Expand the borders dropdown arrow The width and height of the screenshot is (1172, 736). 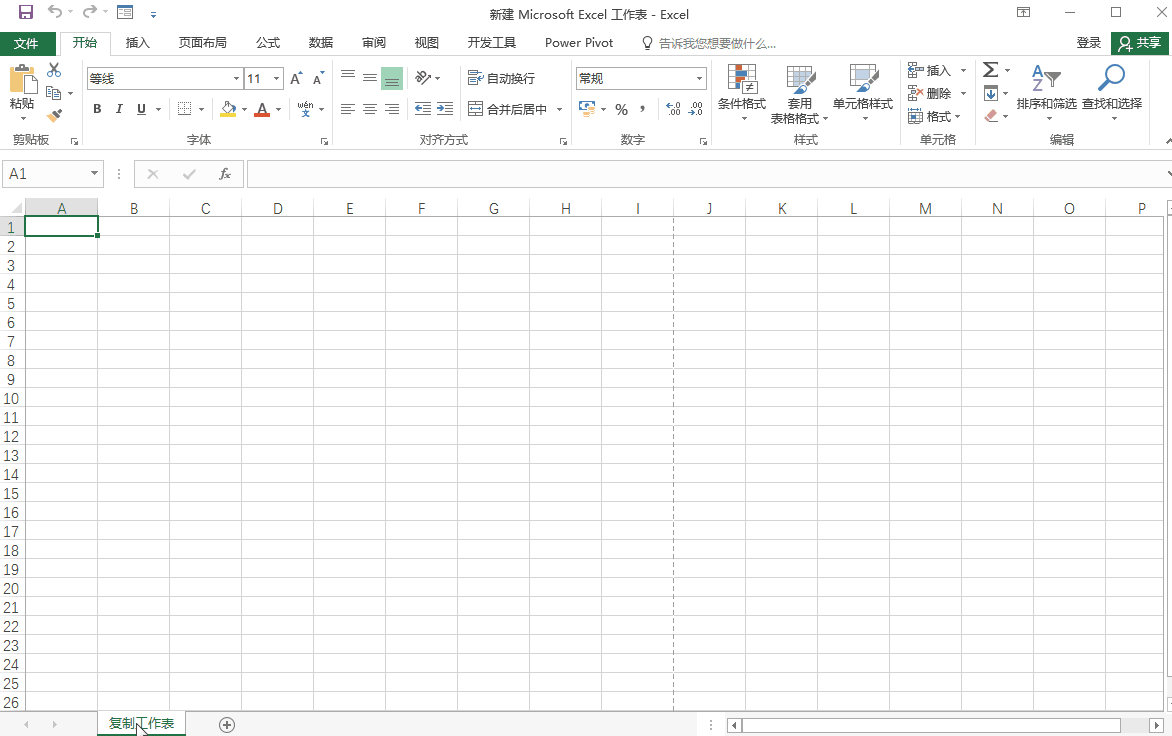coord(201,110)
